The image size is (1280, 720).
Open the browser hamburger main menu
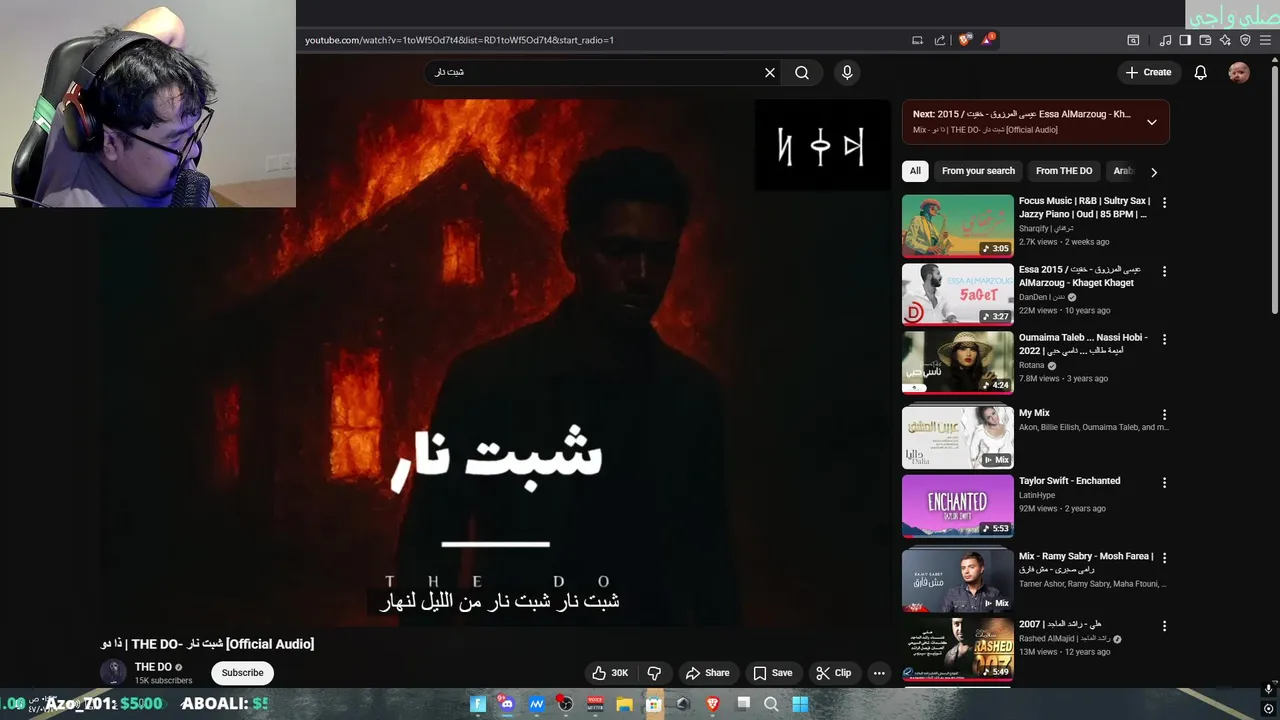click(1266, 40)
